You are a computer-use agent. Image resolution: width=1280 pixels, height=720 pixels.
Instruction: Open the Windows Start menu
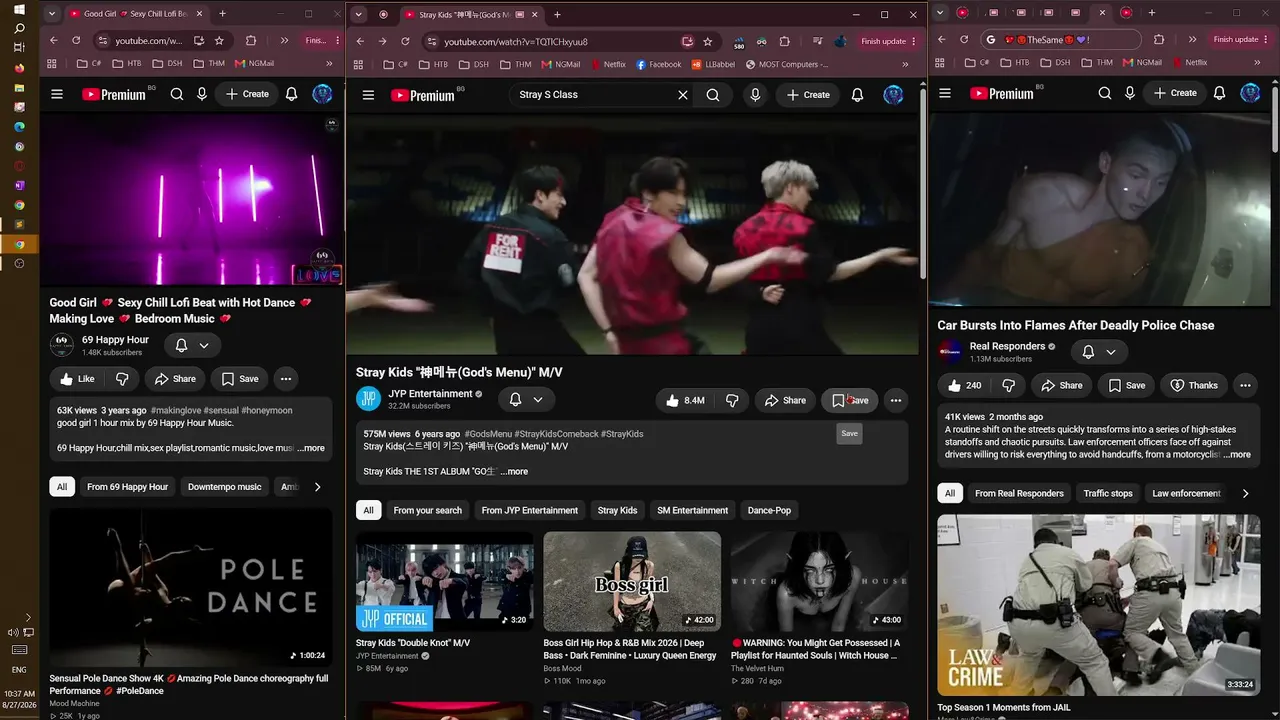tap(19, 9)
